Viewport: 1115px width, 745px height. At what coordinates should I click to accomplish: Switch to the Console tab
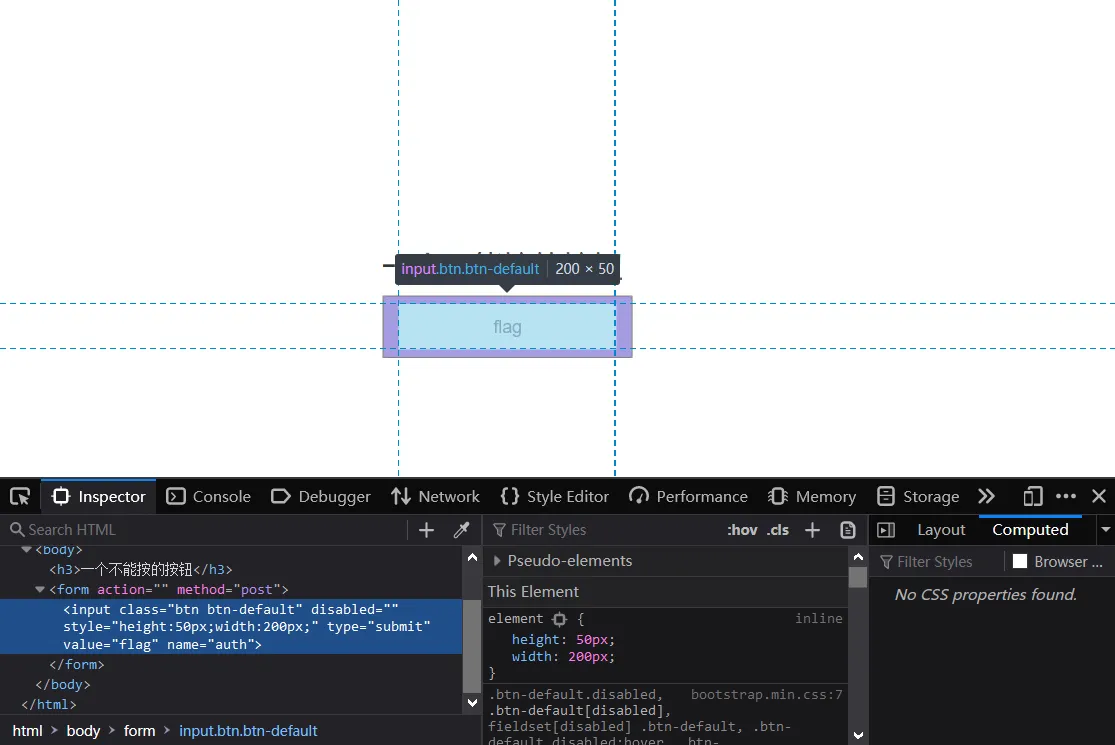click(208, 496)
